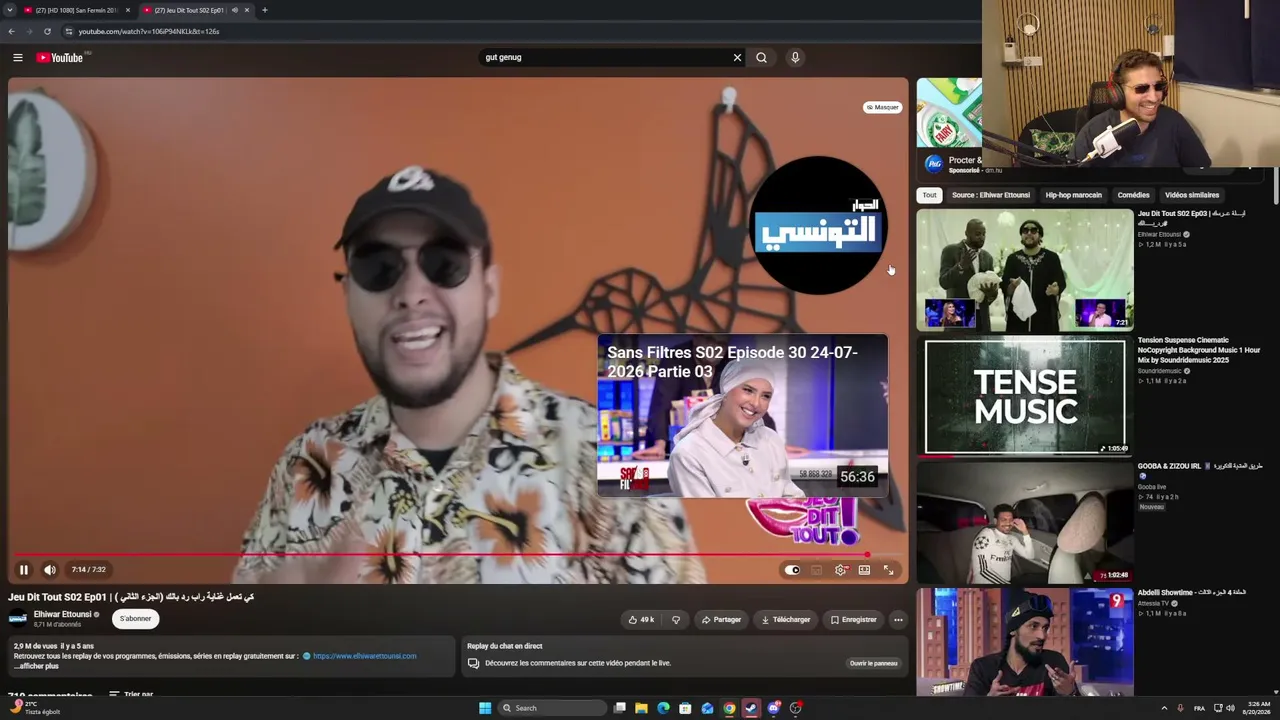The image size is (1280, 720).
Task: Seek on the red video progress bar
Action: pos(458,554)
